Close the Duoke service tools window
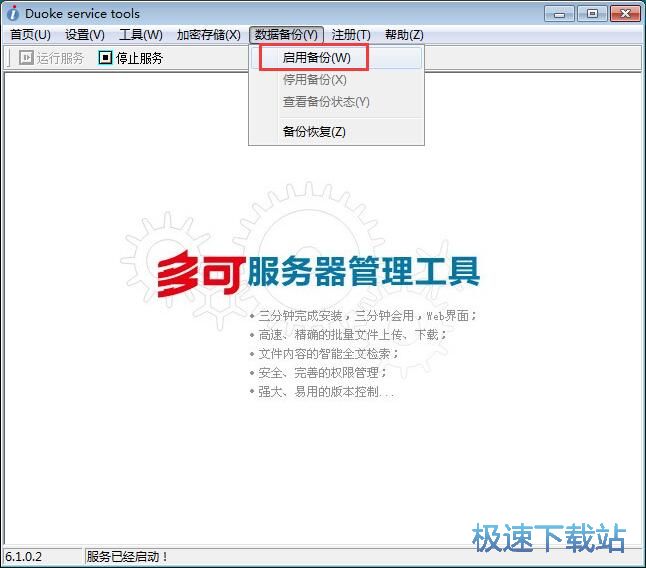The image size is (646, 568). [x=625, y=14]
